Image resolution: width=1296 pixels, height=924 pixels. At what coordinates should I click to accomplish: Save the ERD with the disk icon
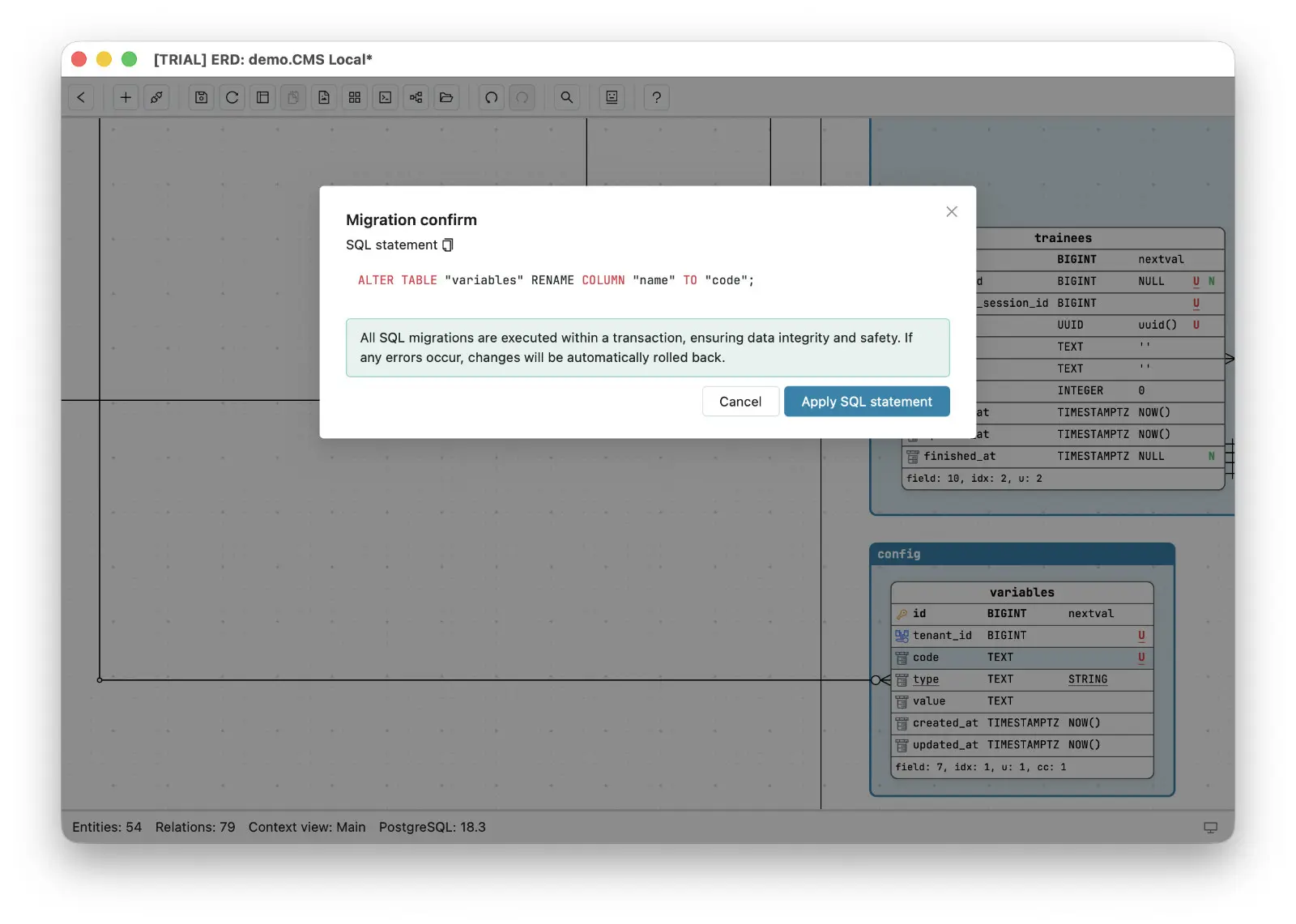pos(202,97)
